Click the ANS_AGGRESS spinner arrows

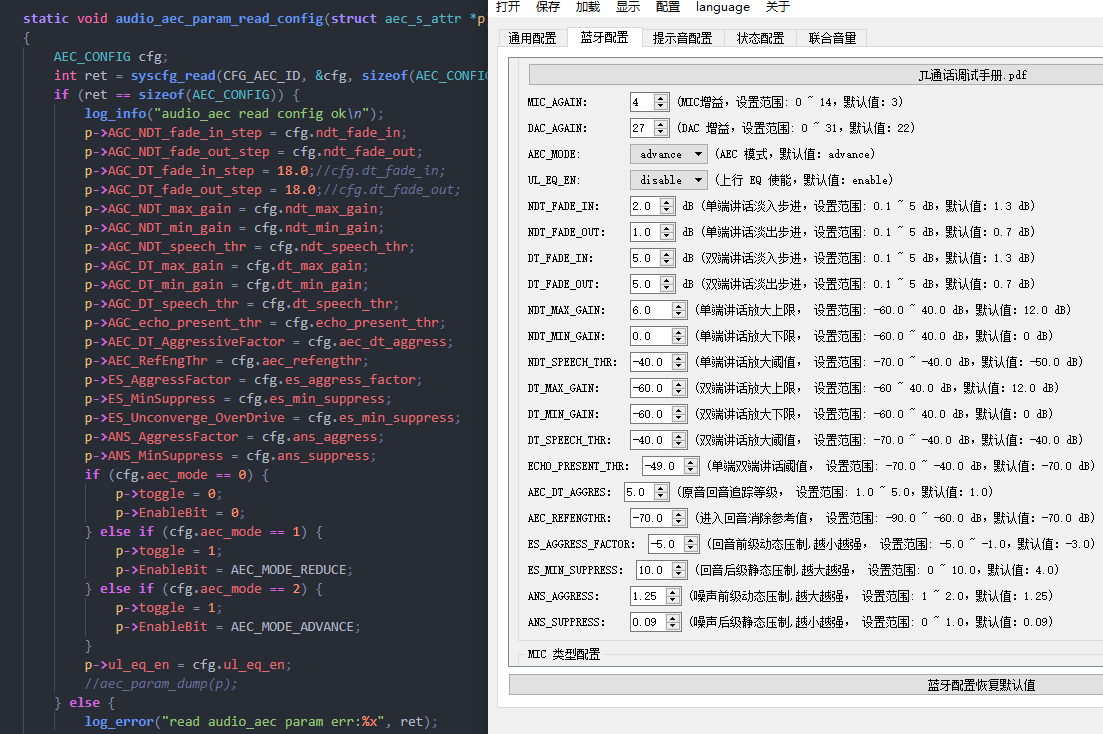pyautogui.click(x=673, y=597)
